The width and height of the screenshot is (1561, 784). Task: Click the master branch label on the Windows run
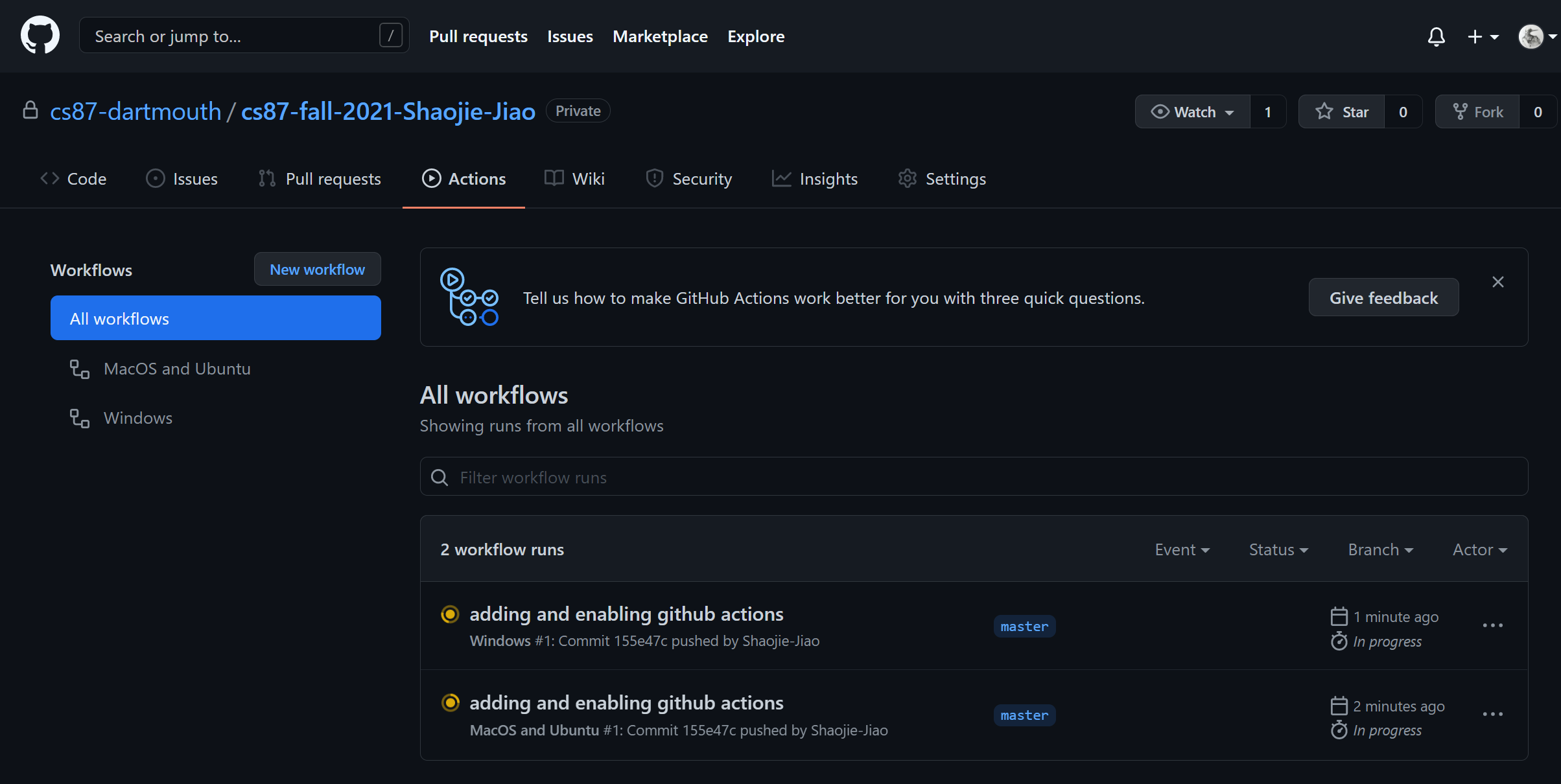(x=1024, y=627)
